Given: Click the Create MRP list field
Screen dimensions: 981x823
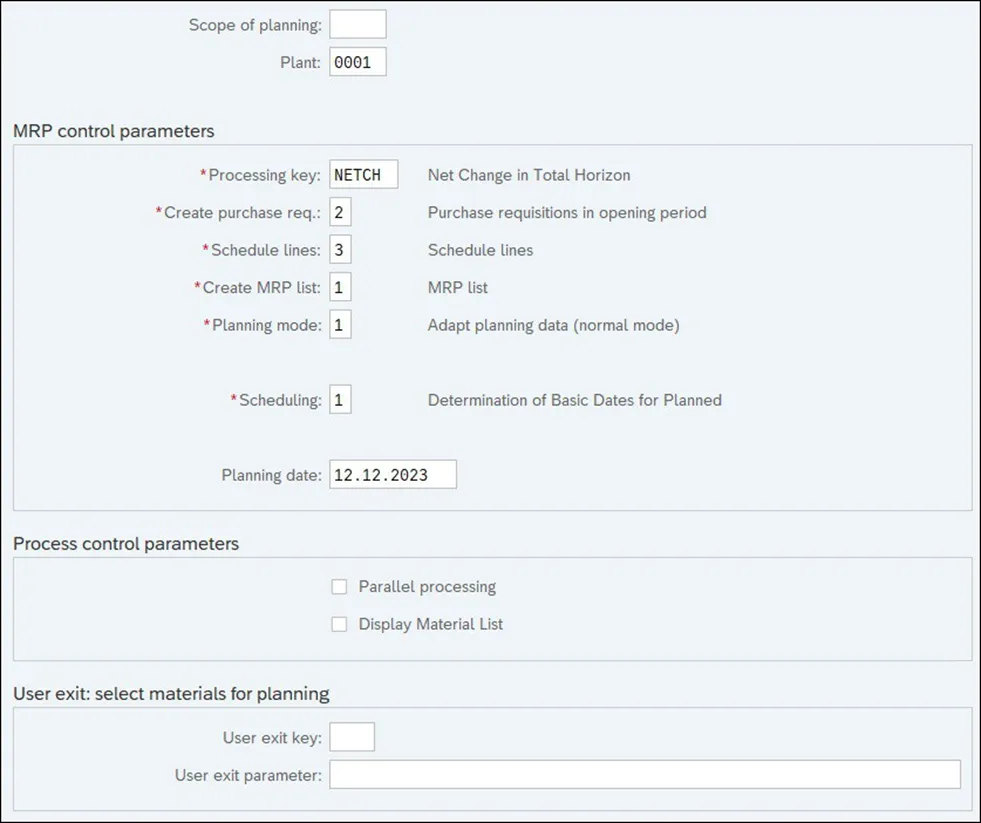Looking at the screenshot, I should 340,288.
